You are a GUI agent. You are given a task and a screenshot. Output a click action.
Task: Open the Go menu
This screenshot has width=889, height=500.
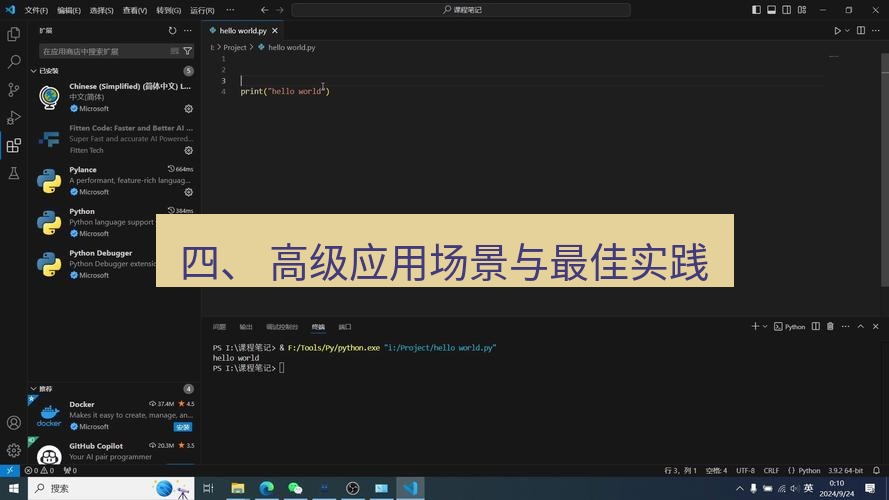click(x=168, y=10)
